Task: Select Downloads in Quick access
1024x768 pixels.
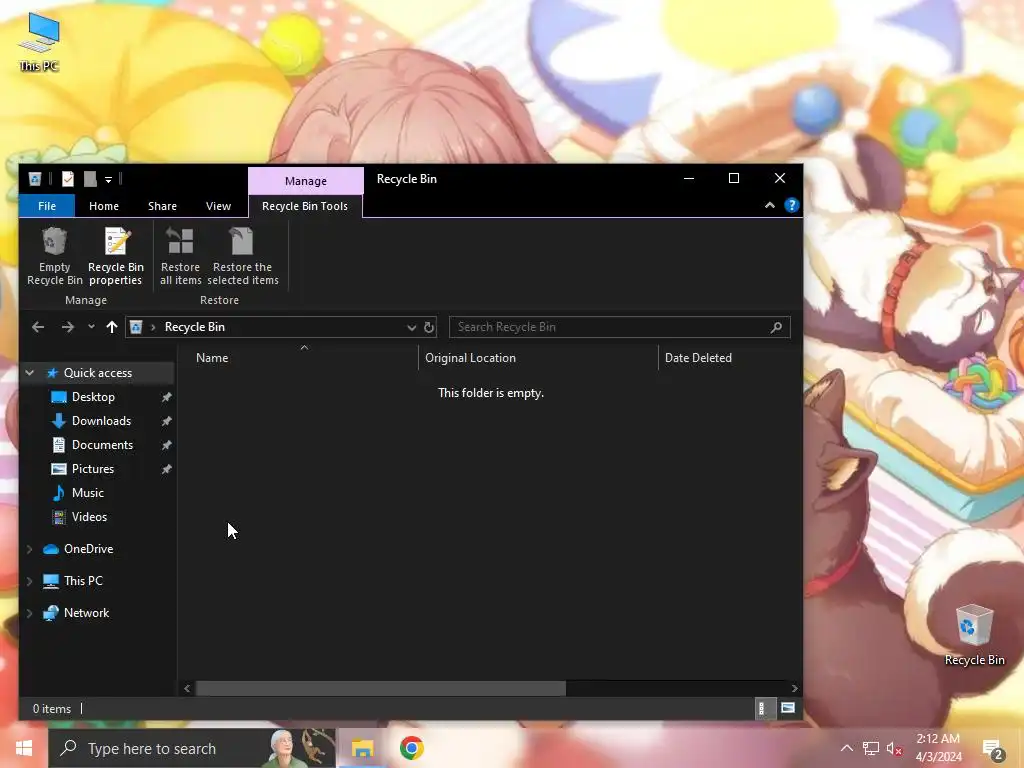Action: tap(101, 421)
